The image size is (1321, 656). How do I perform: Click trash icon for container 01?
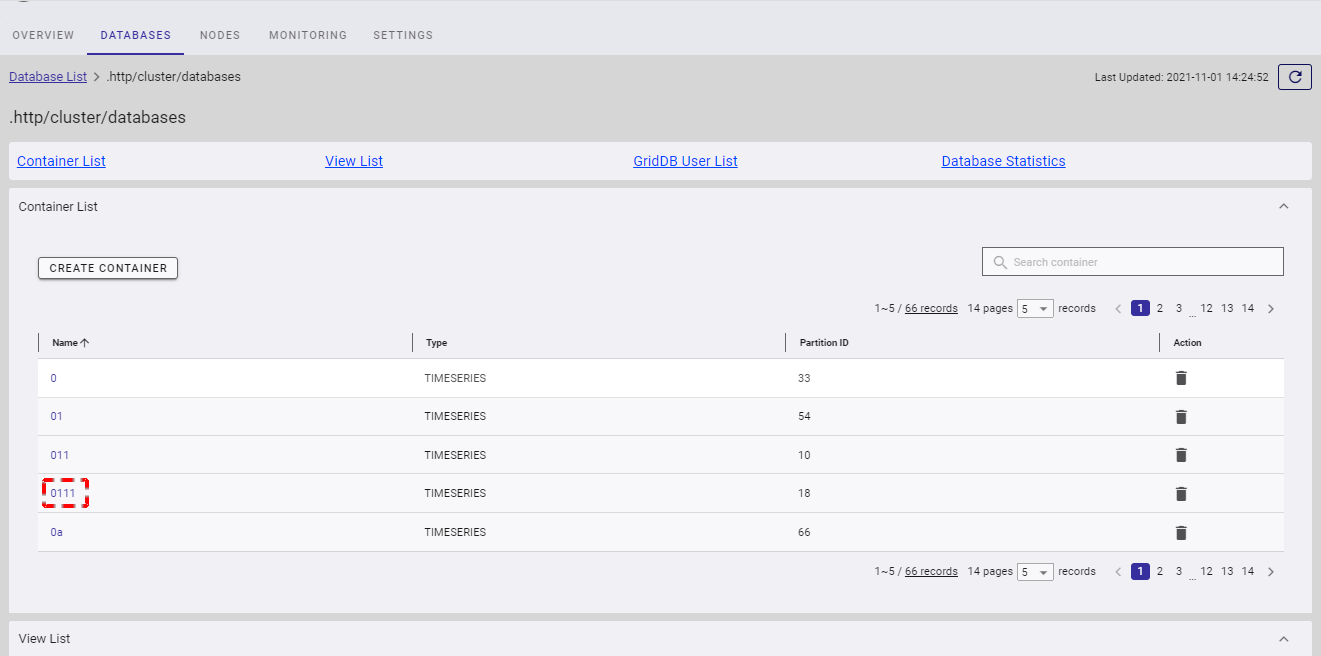[1181, 417]
